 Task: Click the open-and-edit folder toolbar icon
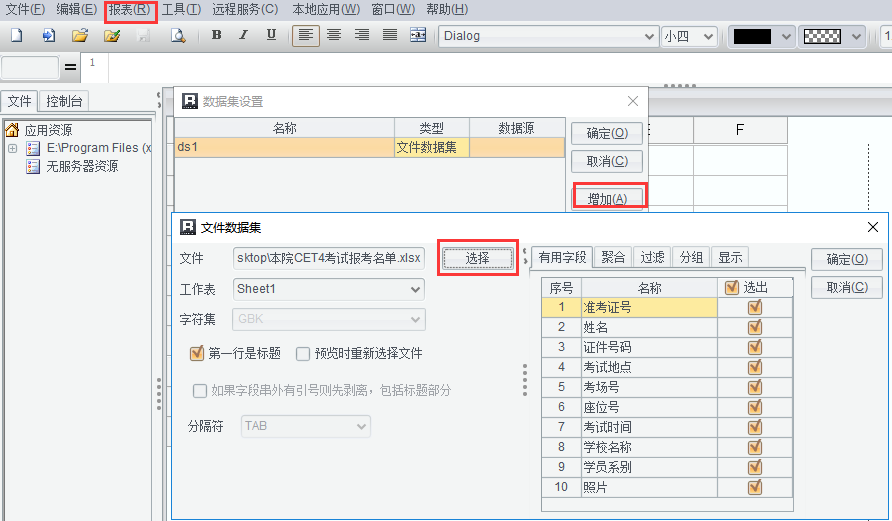tap(112, 35)
